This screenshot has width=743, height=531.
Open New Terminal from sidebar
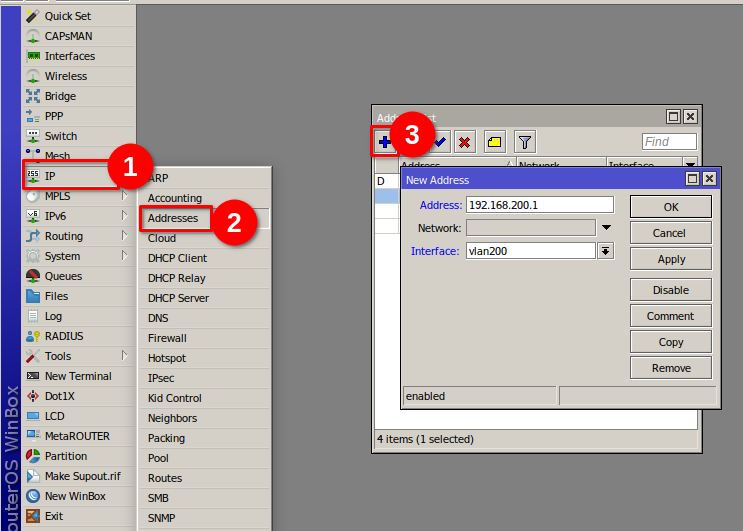pyautogui.click(x=78, y=376)
